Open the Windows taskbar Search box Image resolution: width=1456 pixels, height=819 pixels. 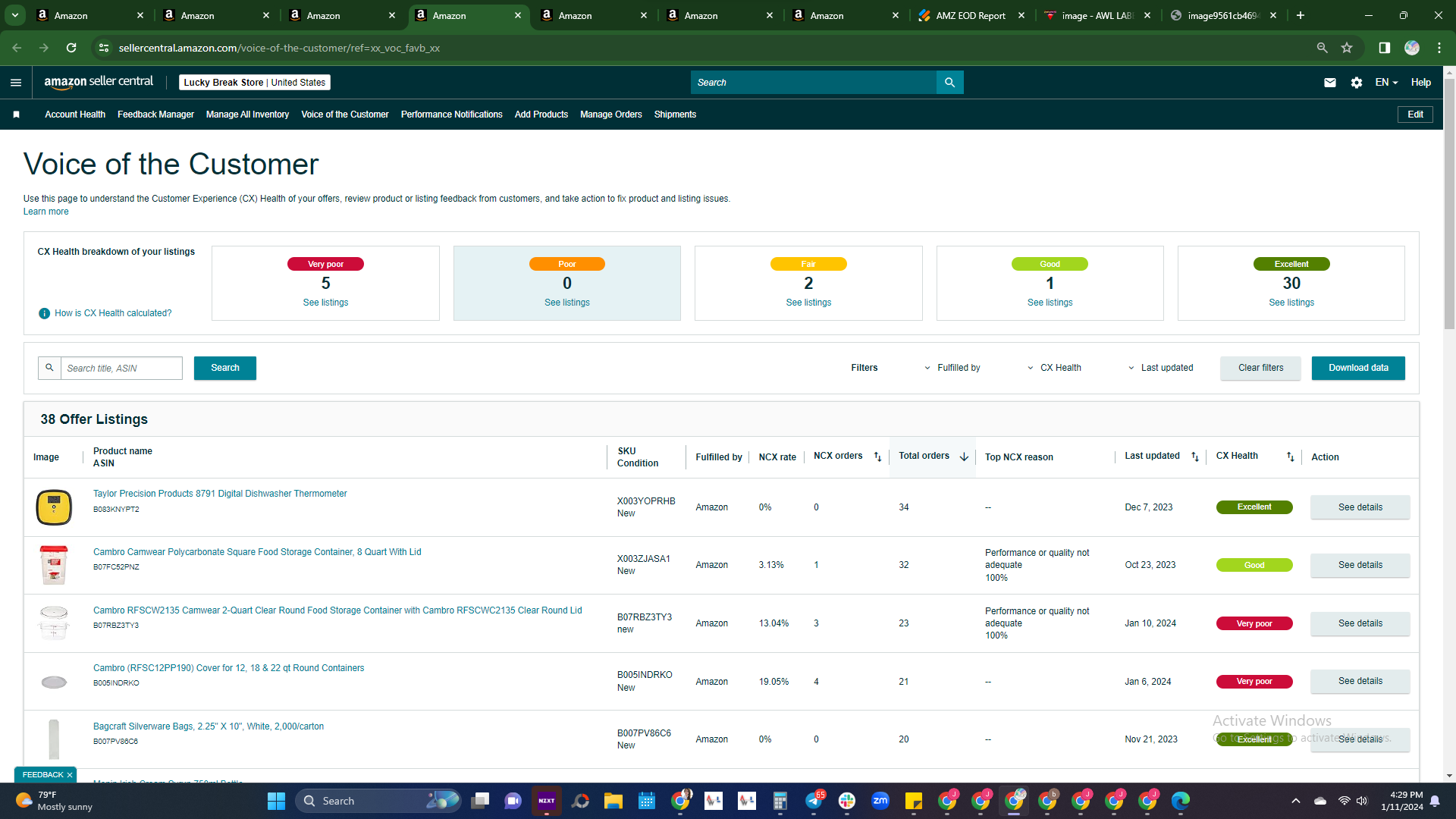point(378,801)
